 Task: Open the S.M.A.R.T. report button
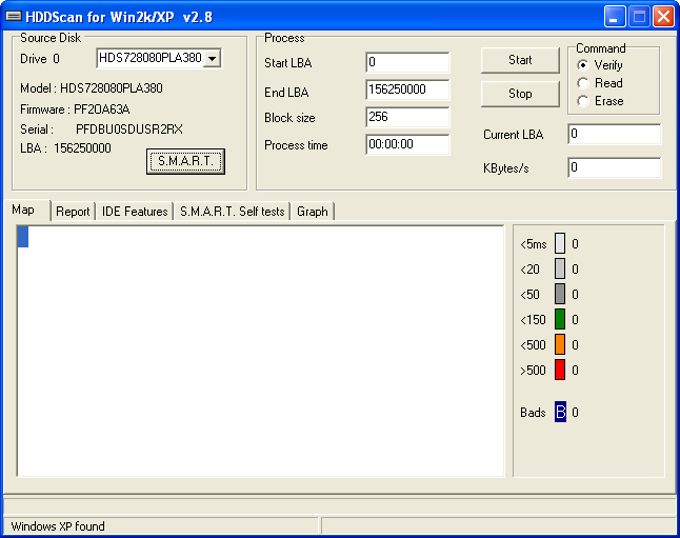[x=185, y=161]
